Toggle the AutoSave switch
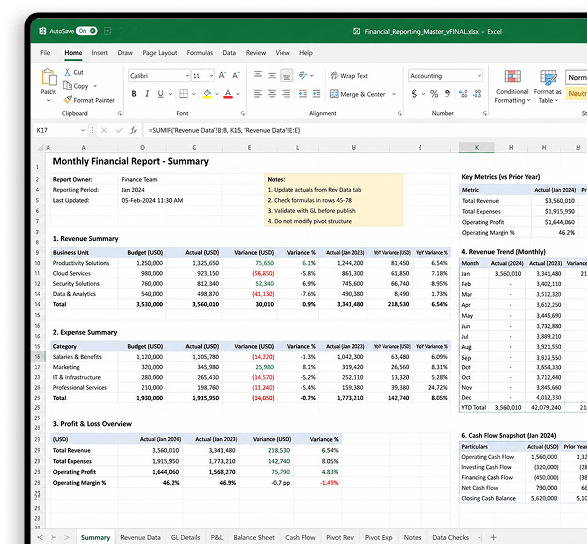587x544 pixels. tap(86, 31)
